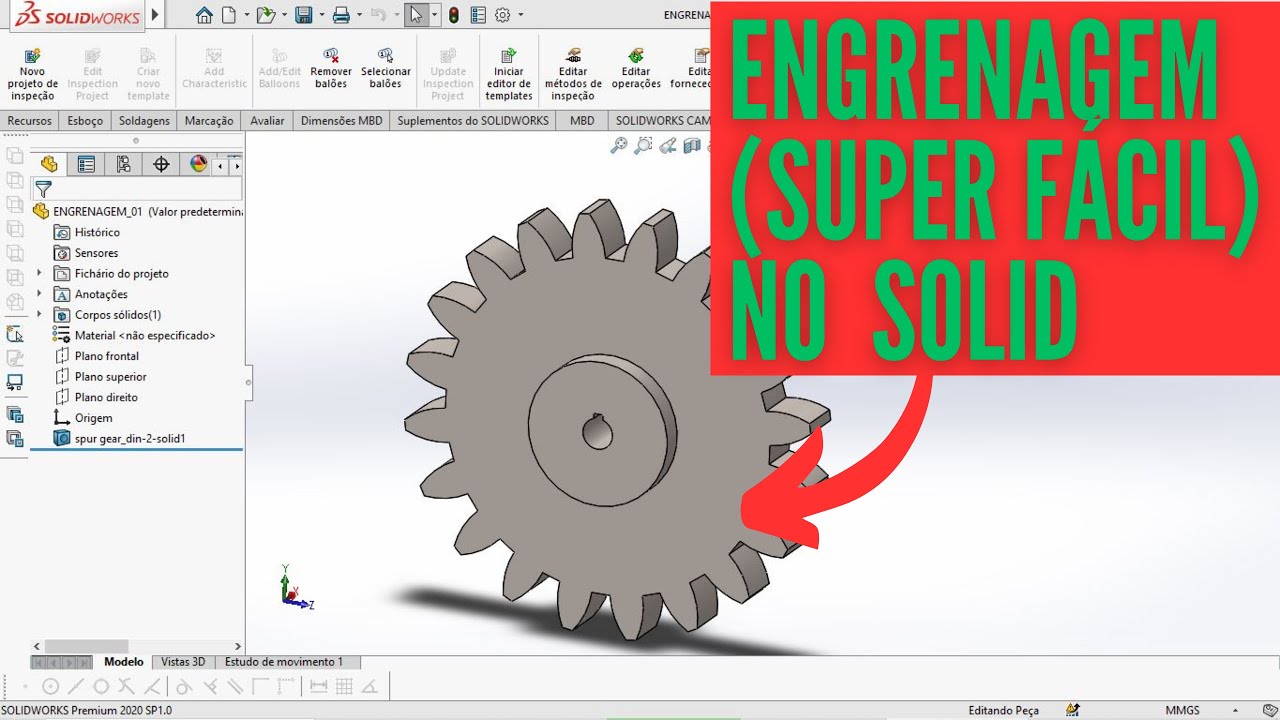Select ENGRENAGEM_01 root tree item
The image size is (1280, 720).
coord(138,211)
